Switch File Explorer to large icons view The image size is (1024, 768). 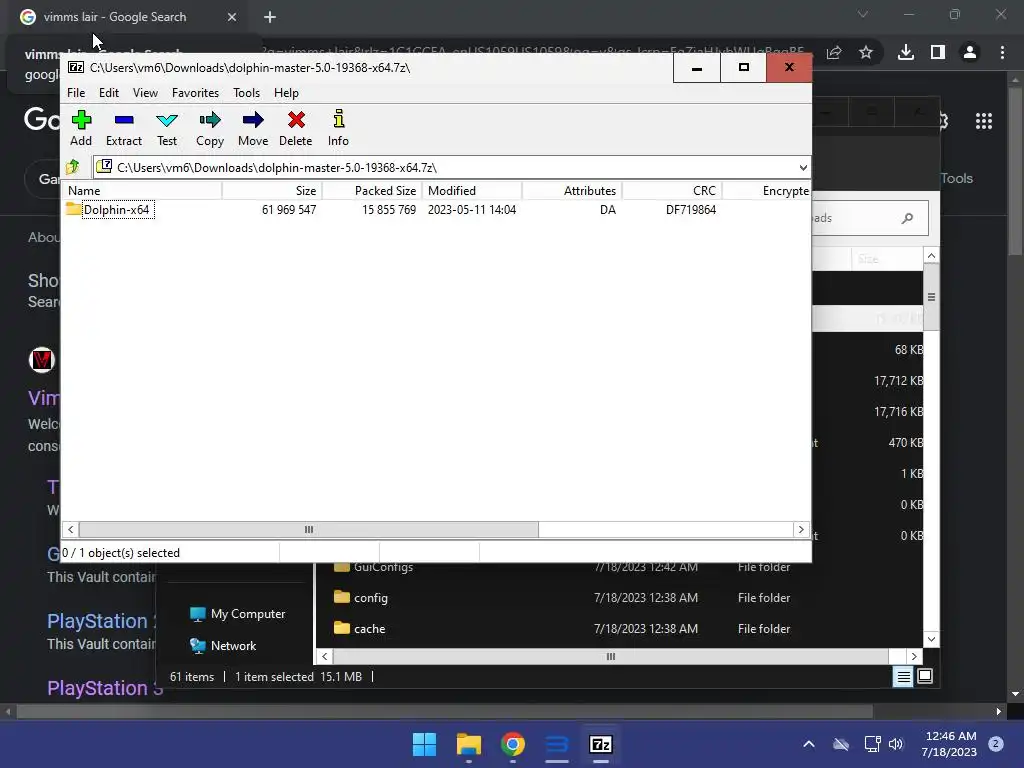[x=925, y=677]
